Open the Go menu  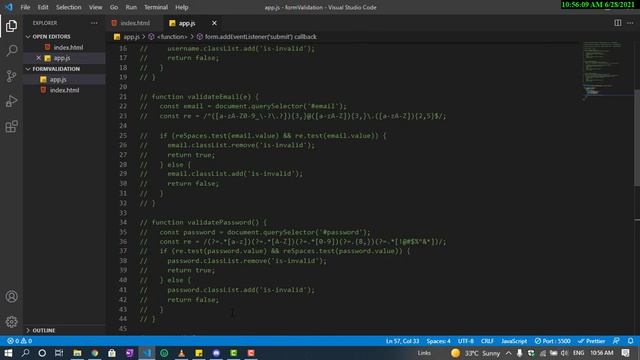114,7
